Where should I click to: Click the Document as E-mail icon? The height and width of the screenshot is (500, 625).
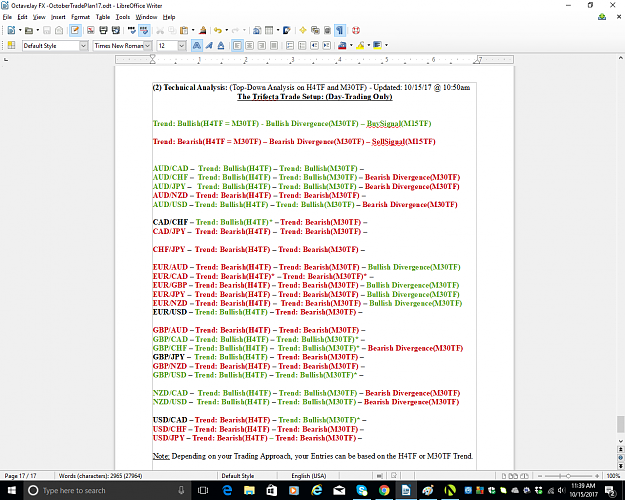[x=59, y=30]
